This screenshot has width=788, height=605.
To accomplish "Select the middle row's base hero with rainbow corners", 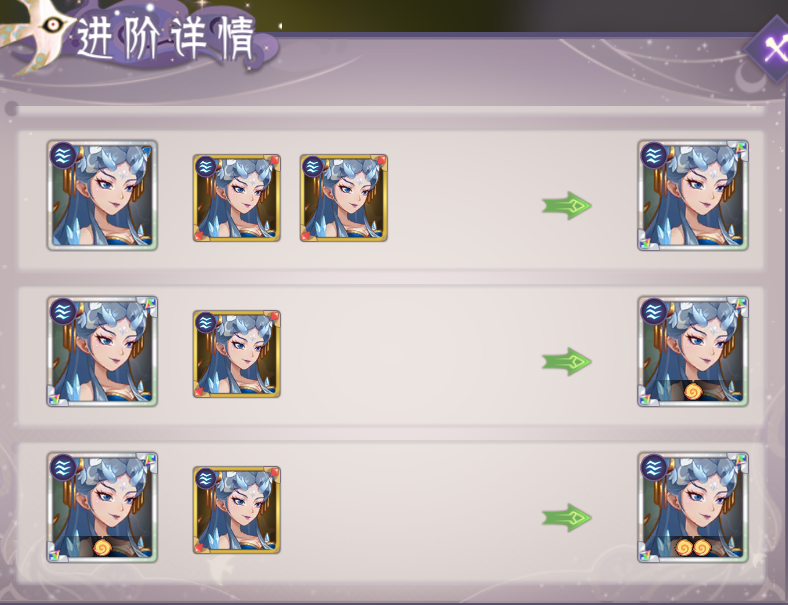I will tap(102, 351).
